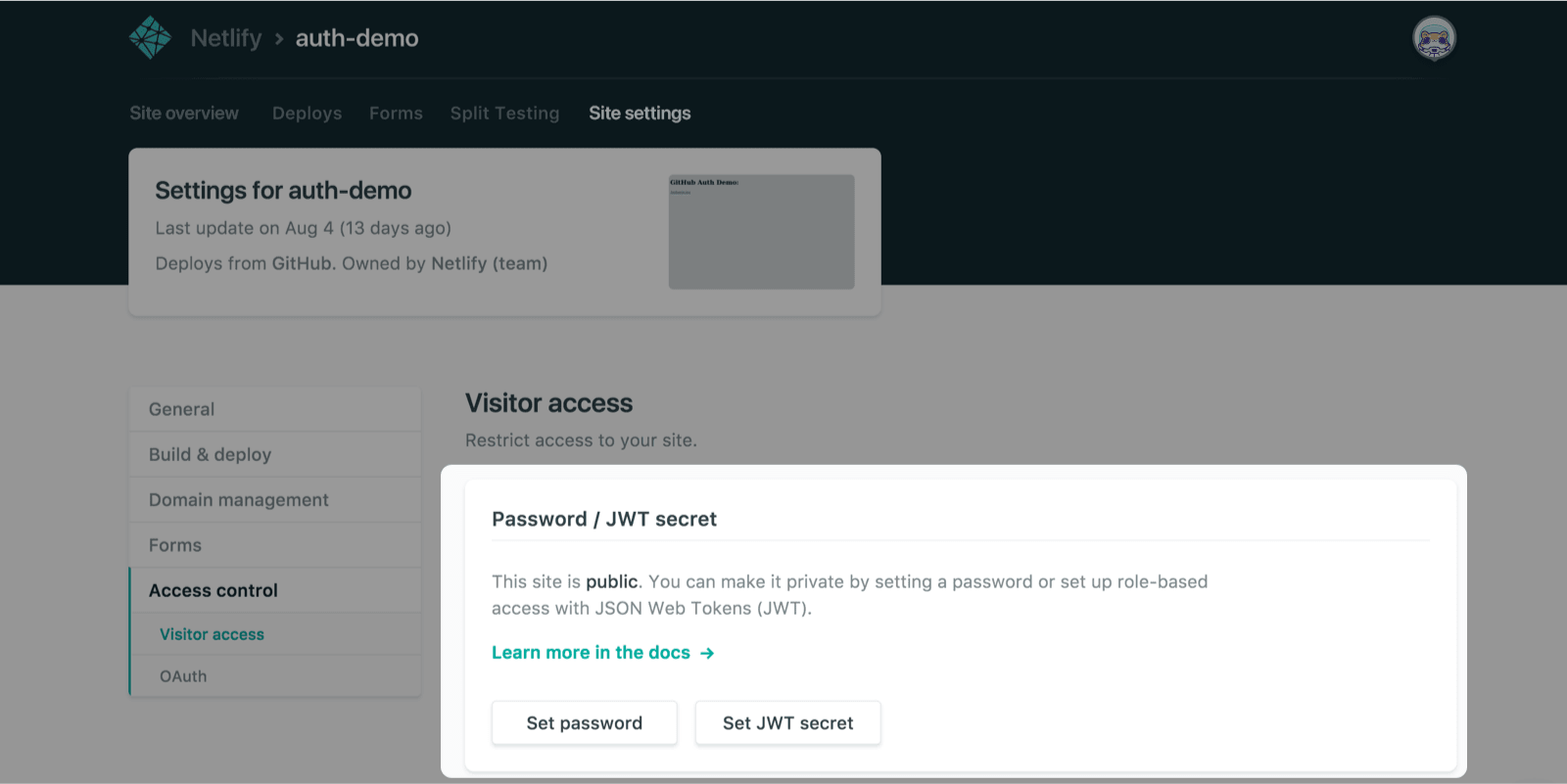
Task: Click the arrow next to Learn more
Action: coord(707,653)
